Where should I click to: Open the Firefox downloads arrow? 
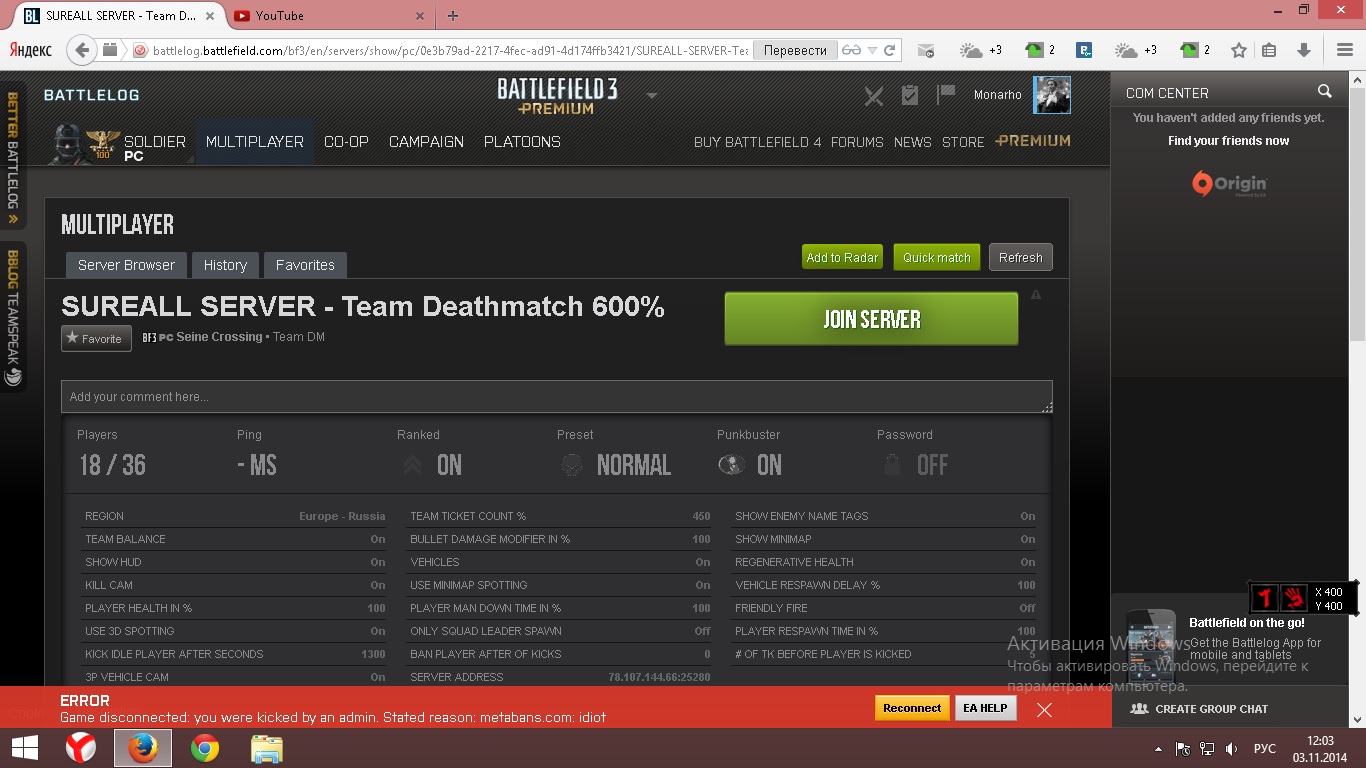(x=1304, y=50)
